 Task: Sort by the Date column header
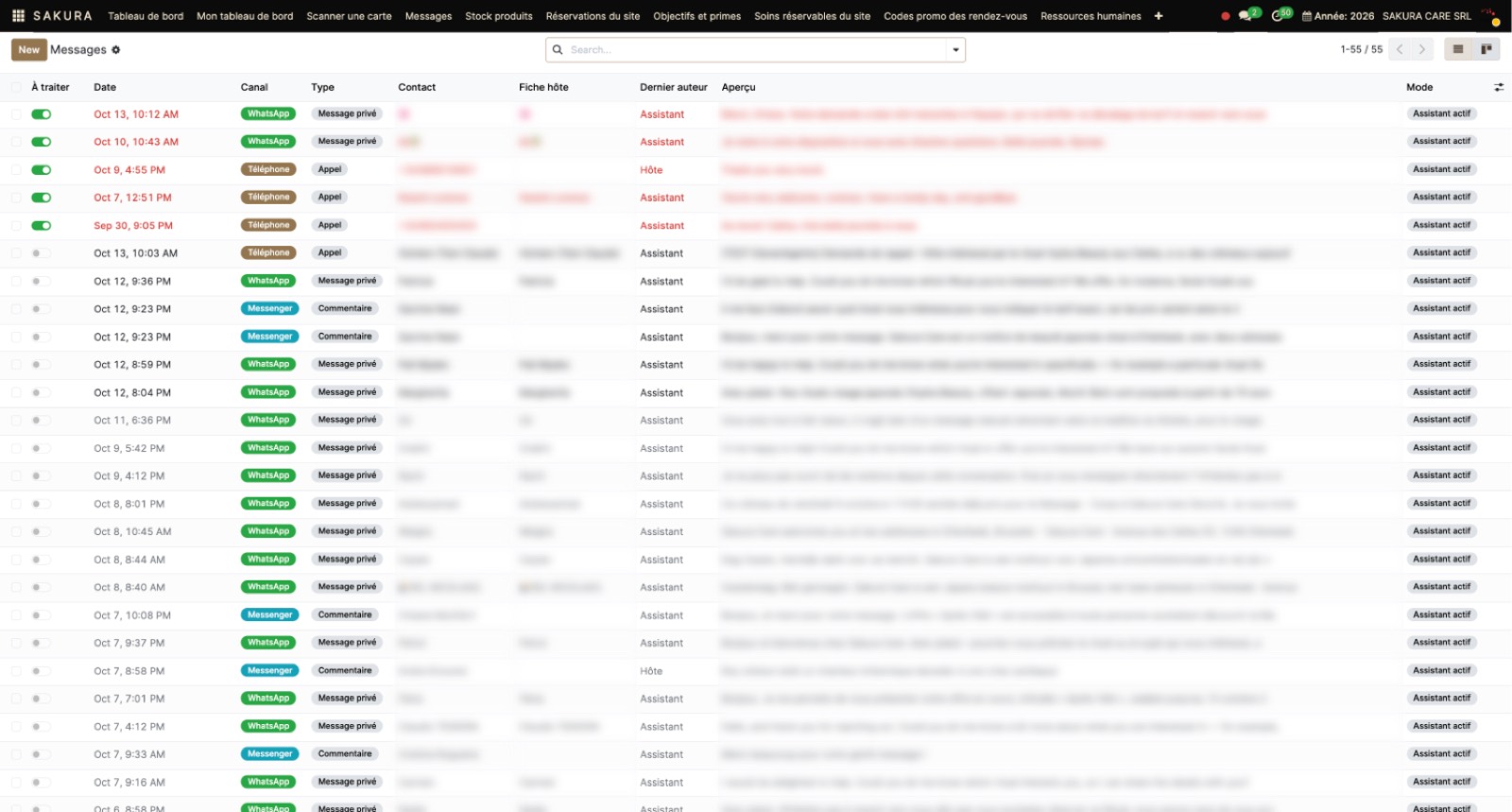pyautogui.click(x=105, y=87)
